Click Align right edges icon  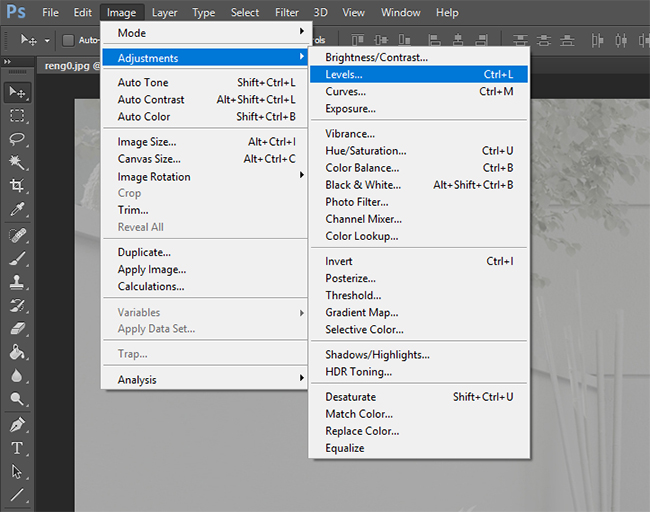(x=481, y=40)
